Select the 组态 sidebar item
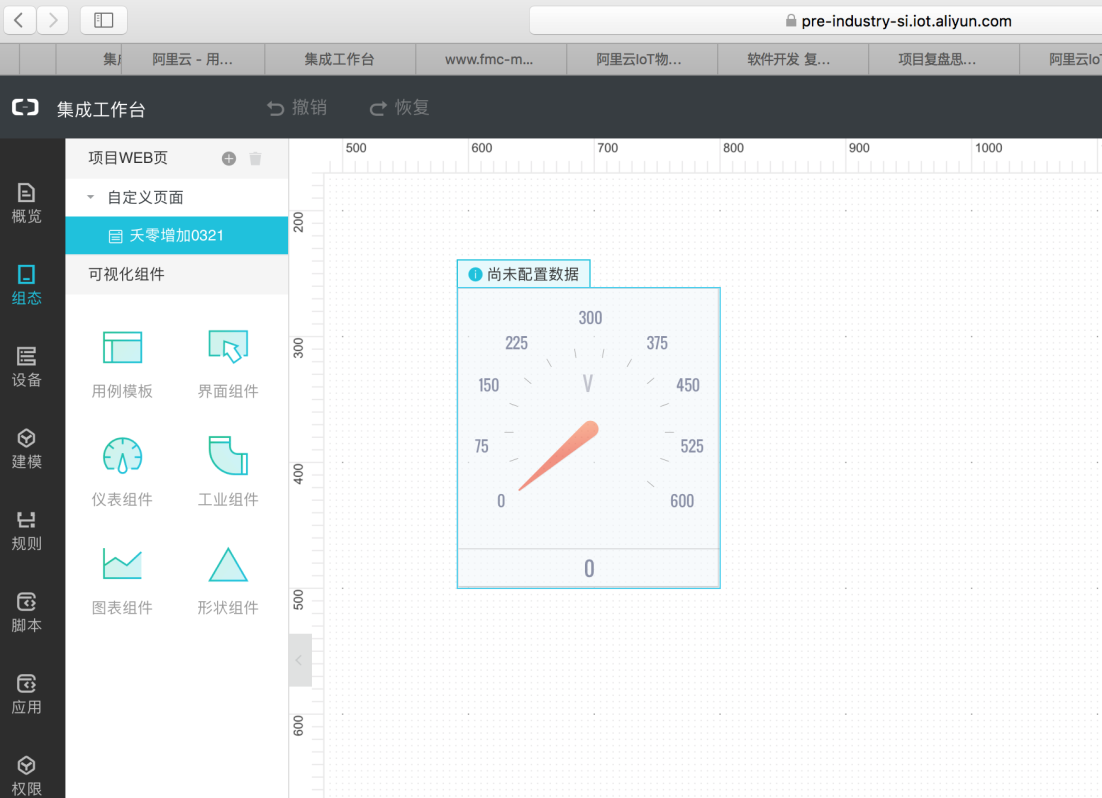The height and width of the screenshot is (798, 1102). tap(26, 285)
